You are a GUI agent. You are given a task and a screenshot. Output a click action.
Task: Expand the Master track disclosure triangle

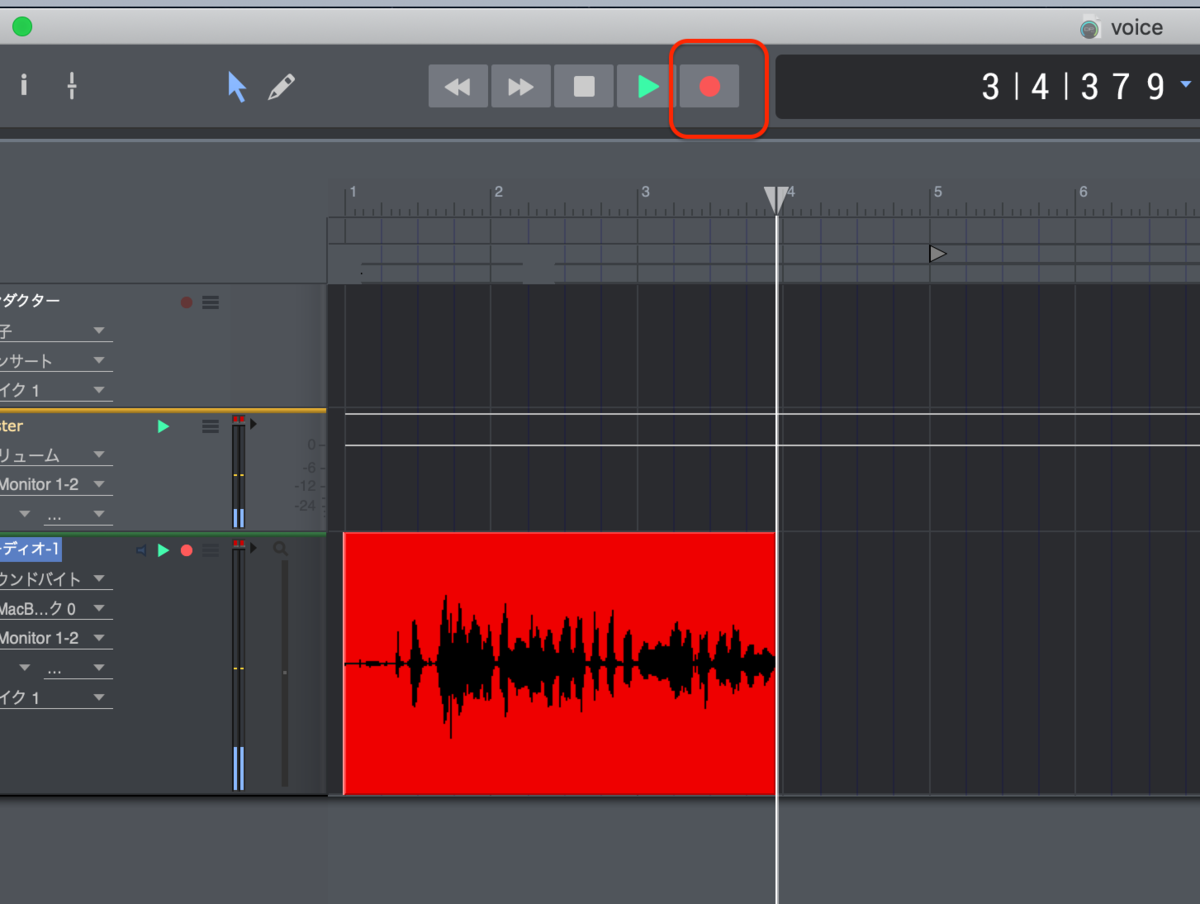pyautogui.click(x=253, y=424)
